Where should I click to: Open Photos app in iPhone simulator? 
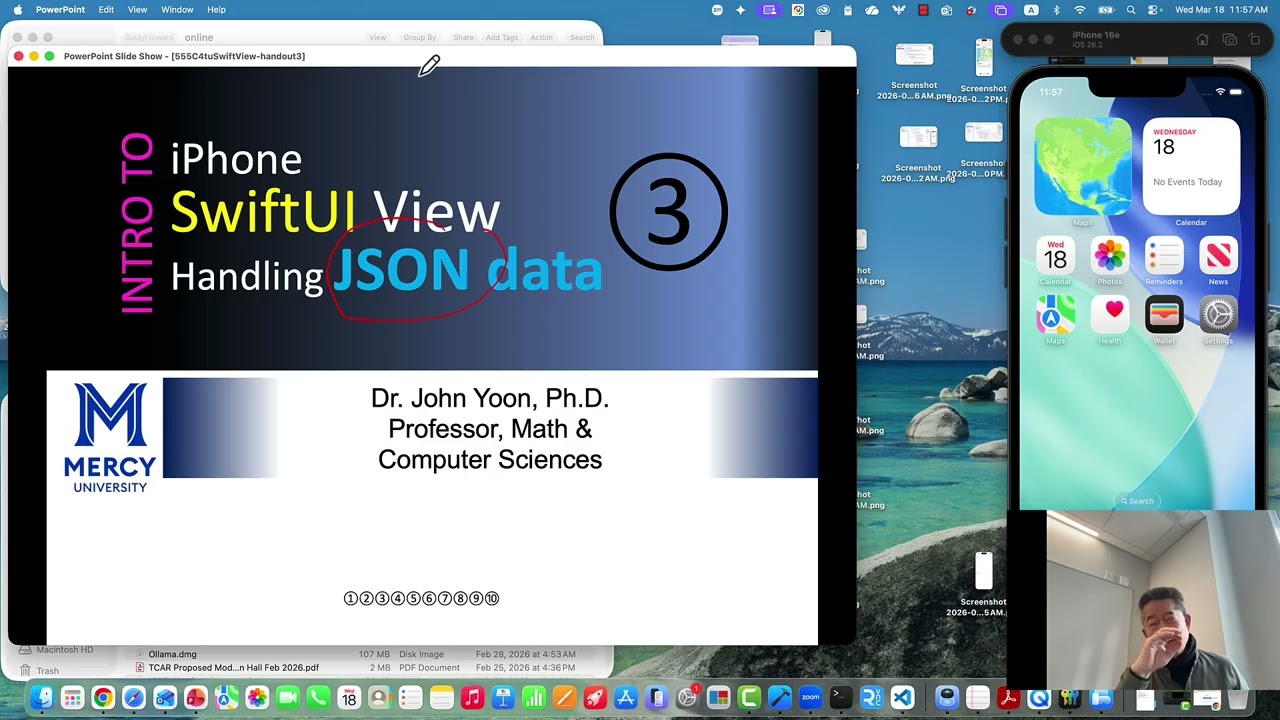point(1110,257)
